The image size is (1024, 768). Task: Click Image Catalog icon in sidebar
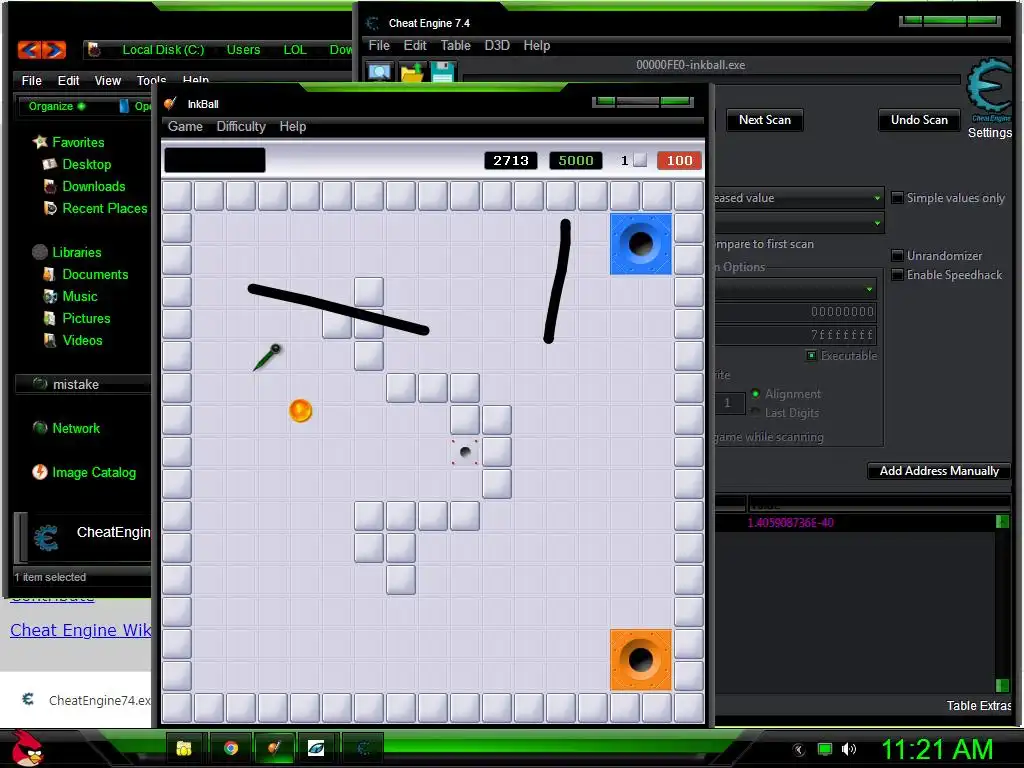coord(40,472)
